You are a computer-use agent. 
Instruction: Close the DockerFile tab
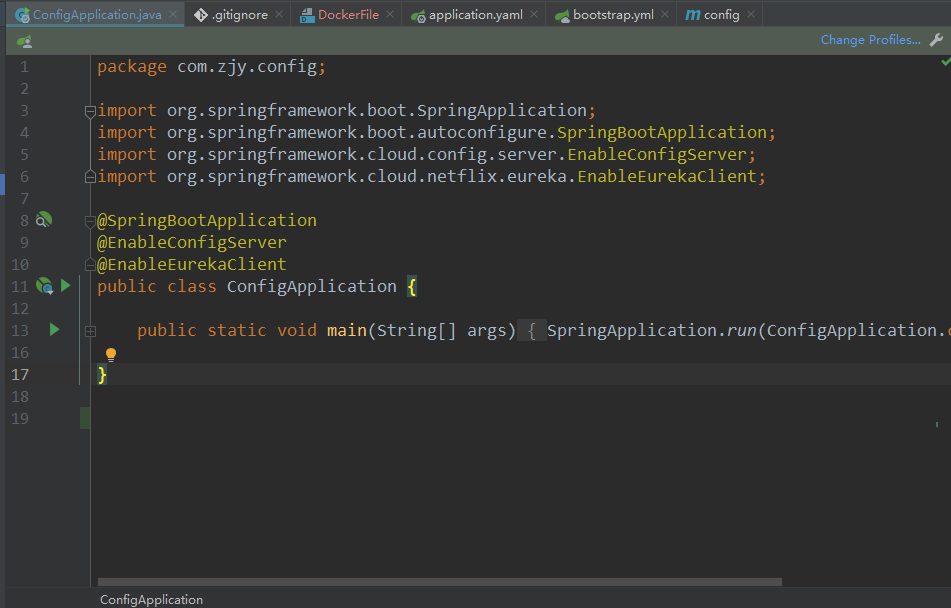click(390, 15)
